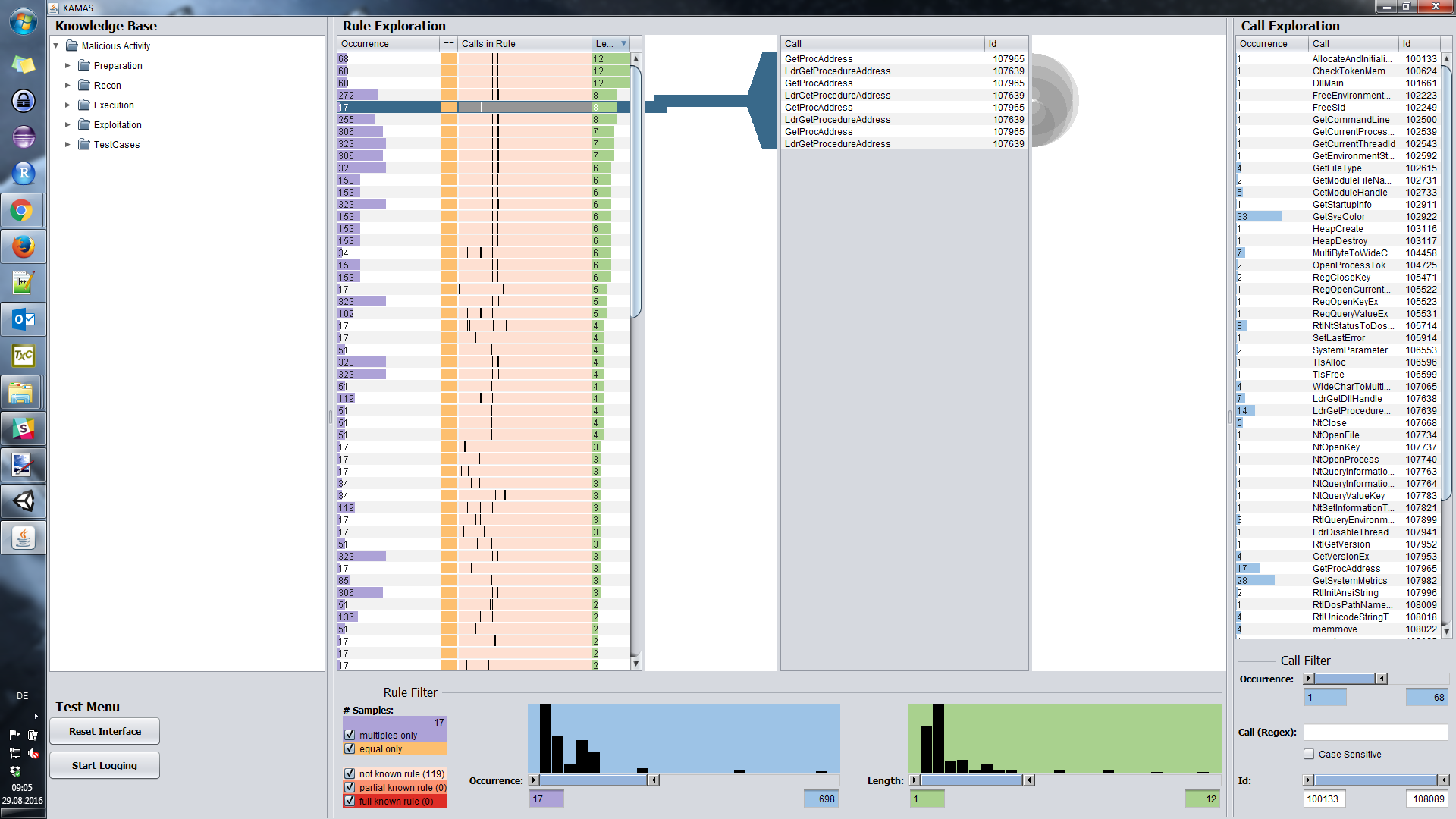This screenshot has width=1456, height=819.
Task: Collapse the Malicious Activity root node
Action: [56, 46]
